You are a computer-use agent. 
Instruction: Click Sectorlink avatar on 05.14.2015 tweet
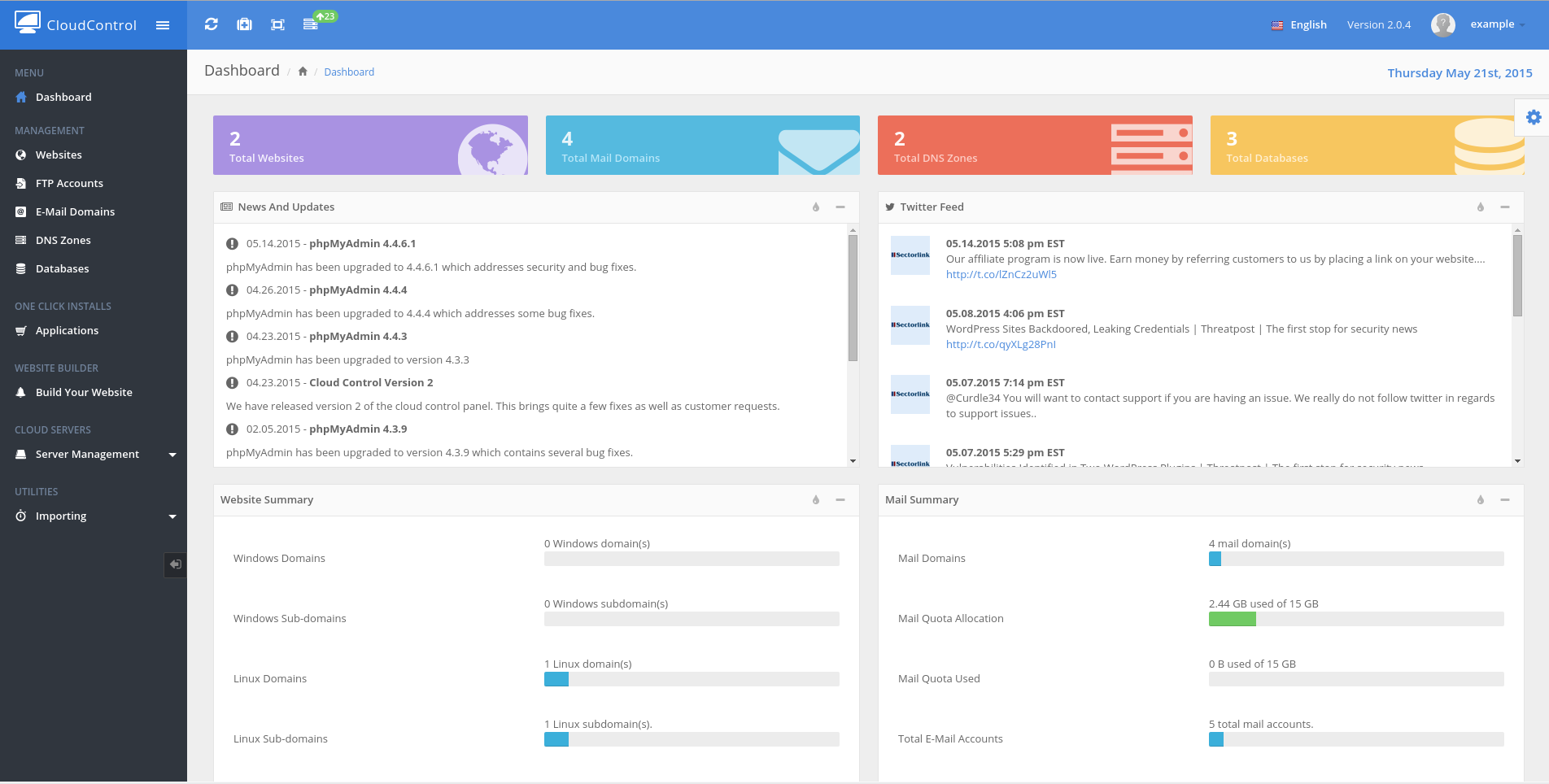(x=910, y=255)
